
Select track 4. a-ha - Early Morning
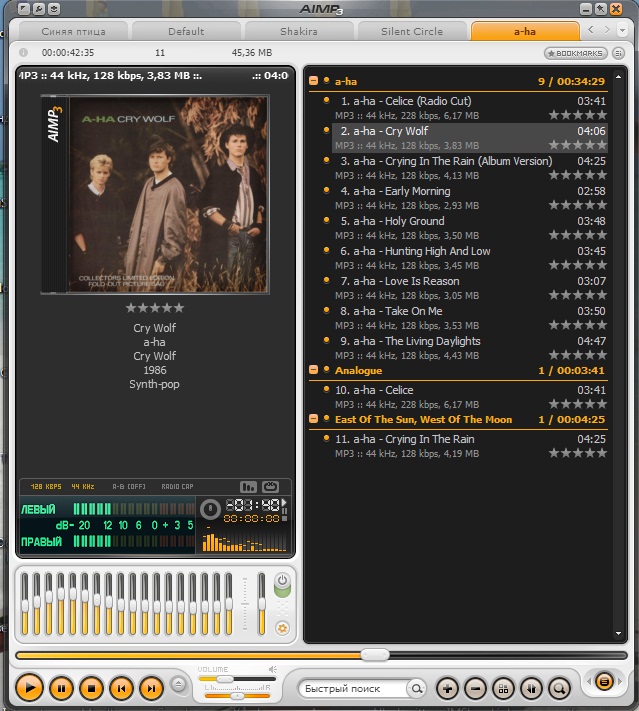pos(470,198)
